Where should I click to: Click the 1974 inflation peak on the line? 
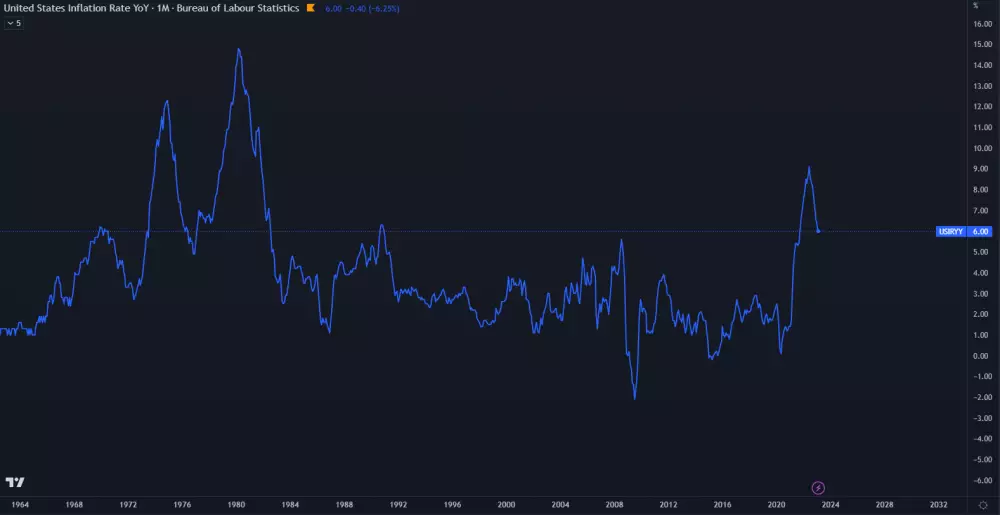pos(166,101)
